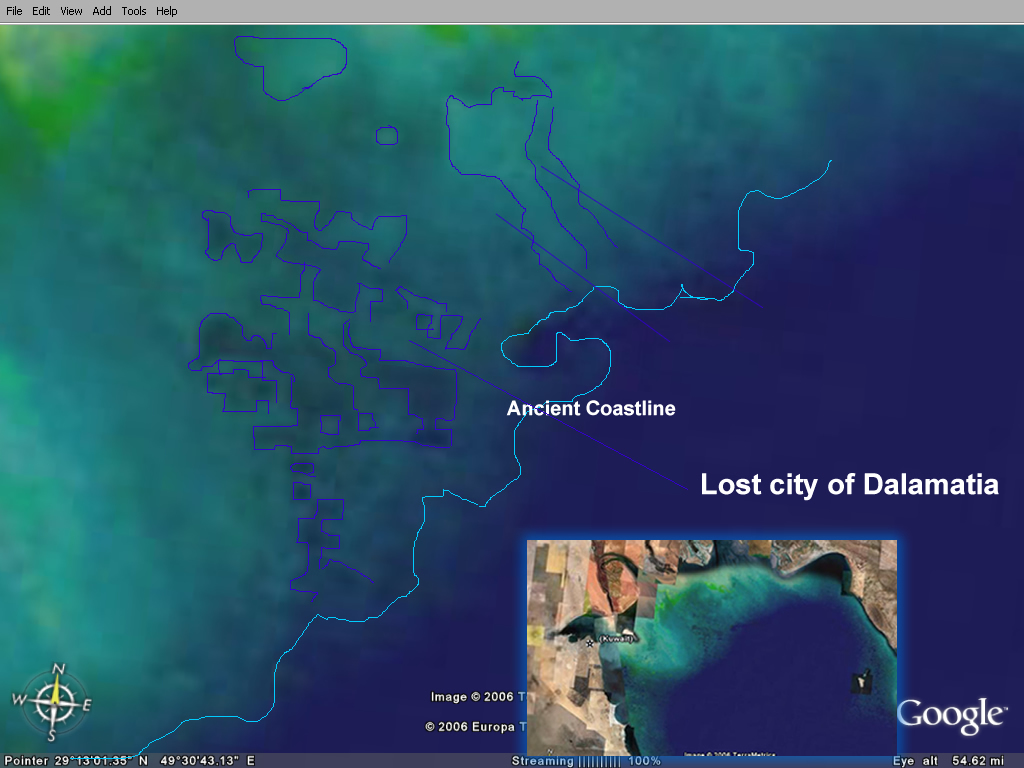Open the Add menu
1024x768 pixels.
click(102, 11)
